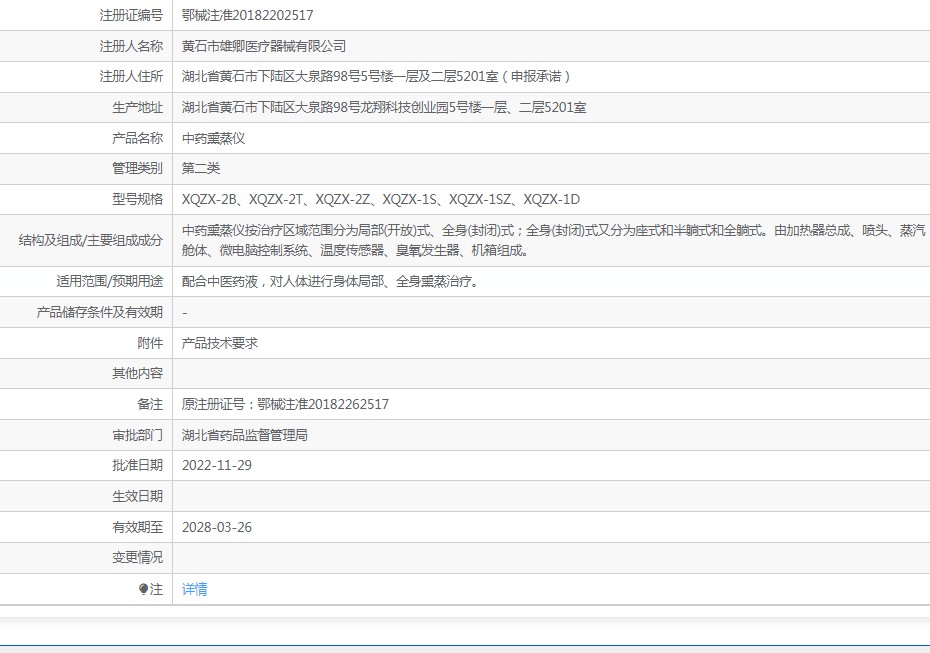Click the 注册人住所 label

131,77
